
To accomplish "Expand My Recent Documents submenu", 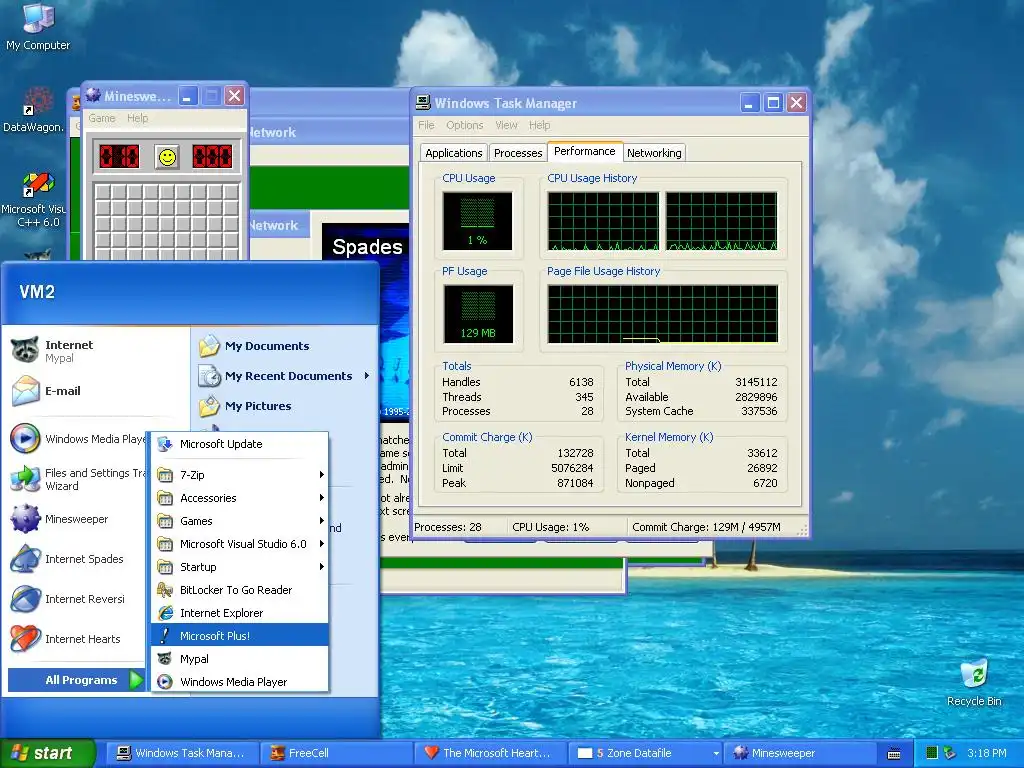I will 285,376.
